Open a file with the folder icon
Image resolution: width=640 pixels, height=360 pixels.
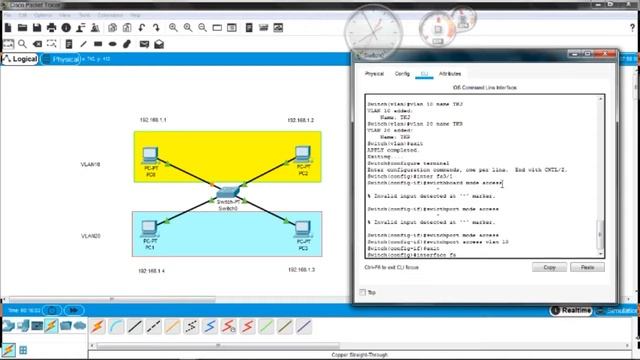pos(22,28)
